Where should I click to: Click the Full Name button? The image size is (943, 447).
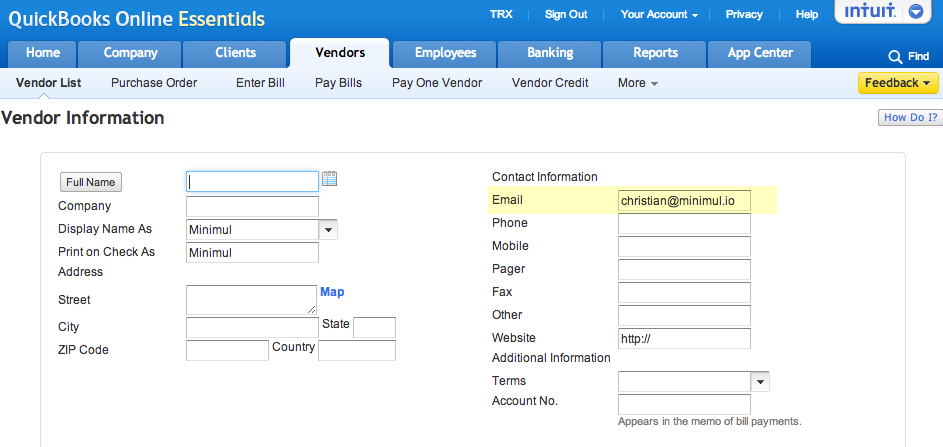91,182
